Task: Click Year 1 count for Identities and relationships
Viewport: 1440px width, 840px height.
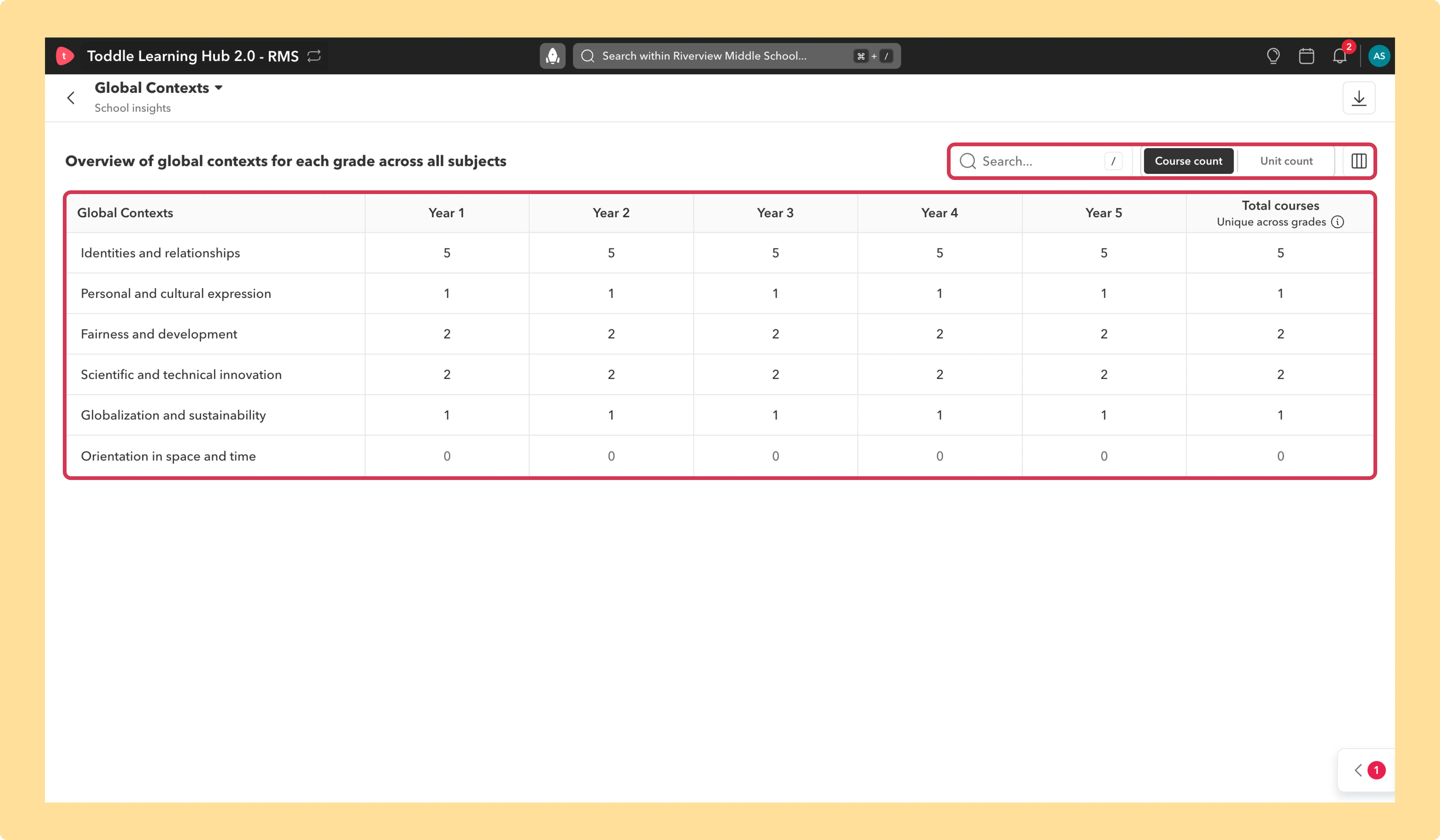Action: click(x=447, y=253)
